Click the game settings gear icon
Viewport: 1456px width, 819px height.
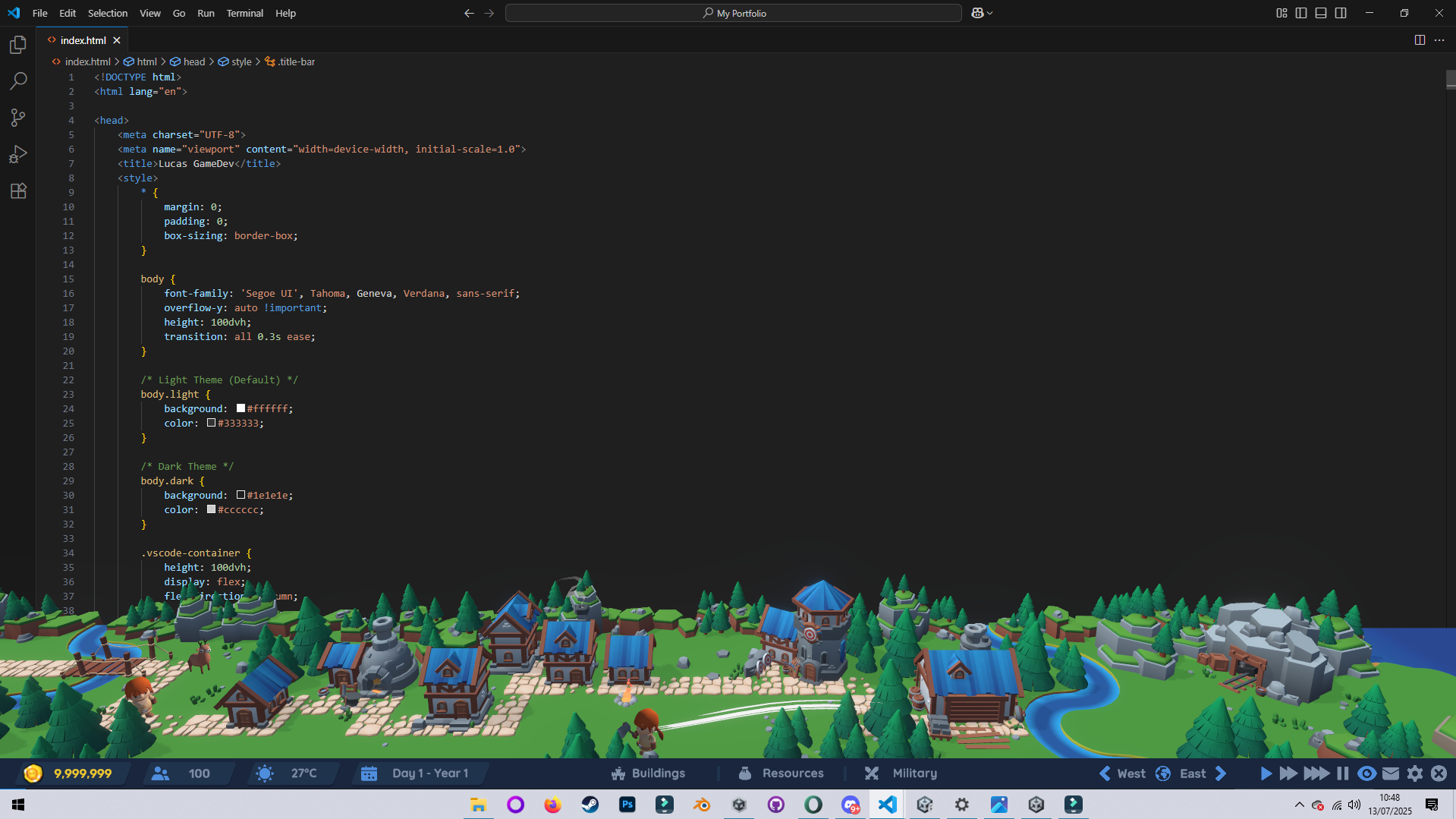(1415, 773)
